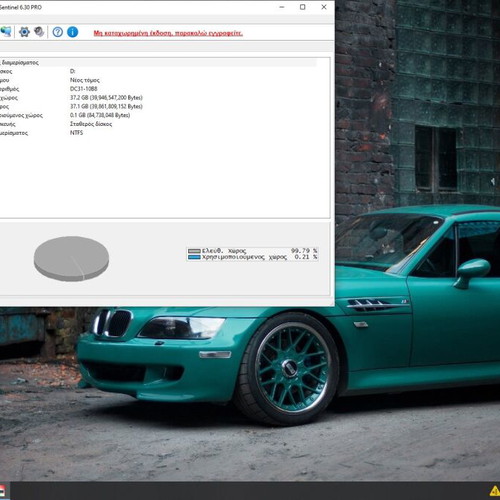Maximize the Hard Disk Sentinel window
This screenshot has width=500, height=500.
(x=303, y=7)
